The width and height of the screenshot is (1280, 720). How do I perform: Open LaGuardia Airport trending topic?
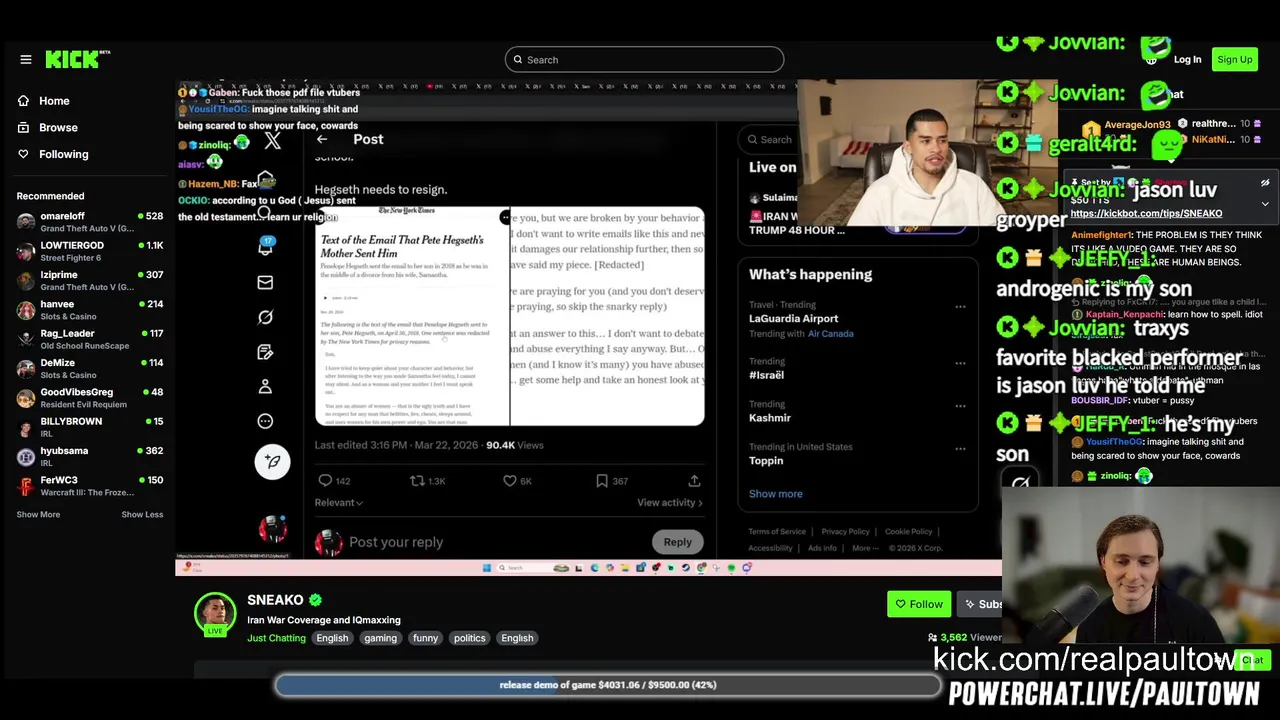click(x=793, y=318)
